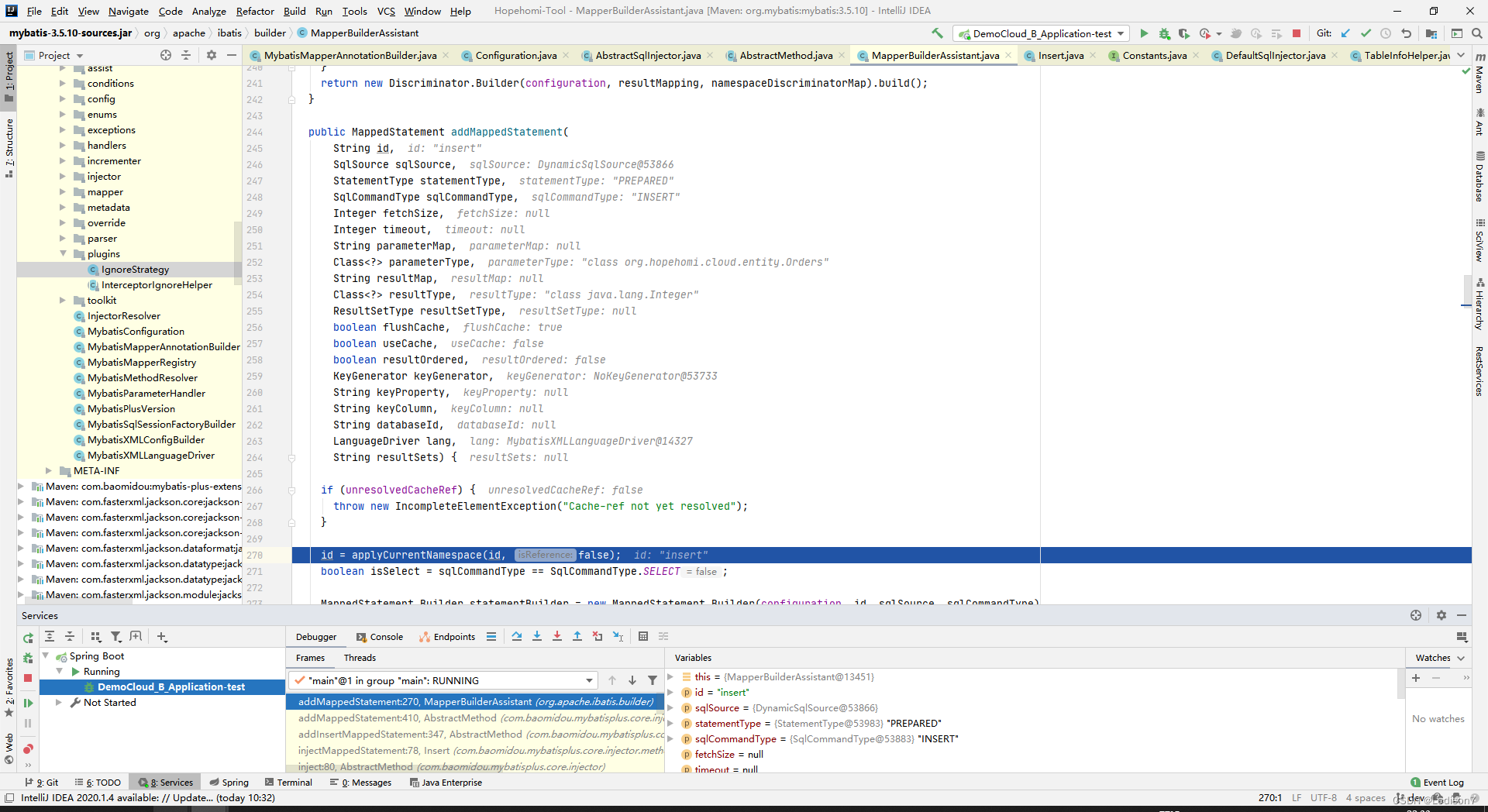Click the Git Rollback arrow icon
The height and width of the screenshot is (812, 1488).
pos(1406,33)
